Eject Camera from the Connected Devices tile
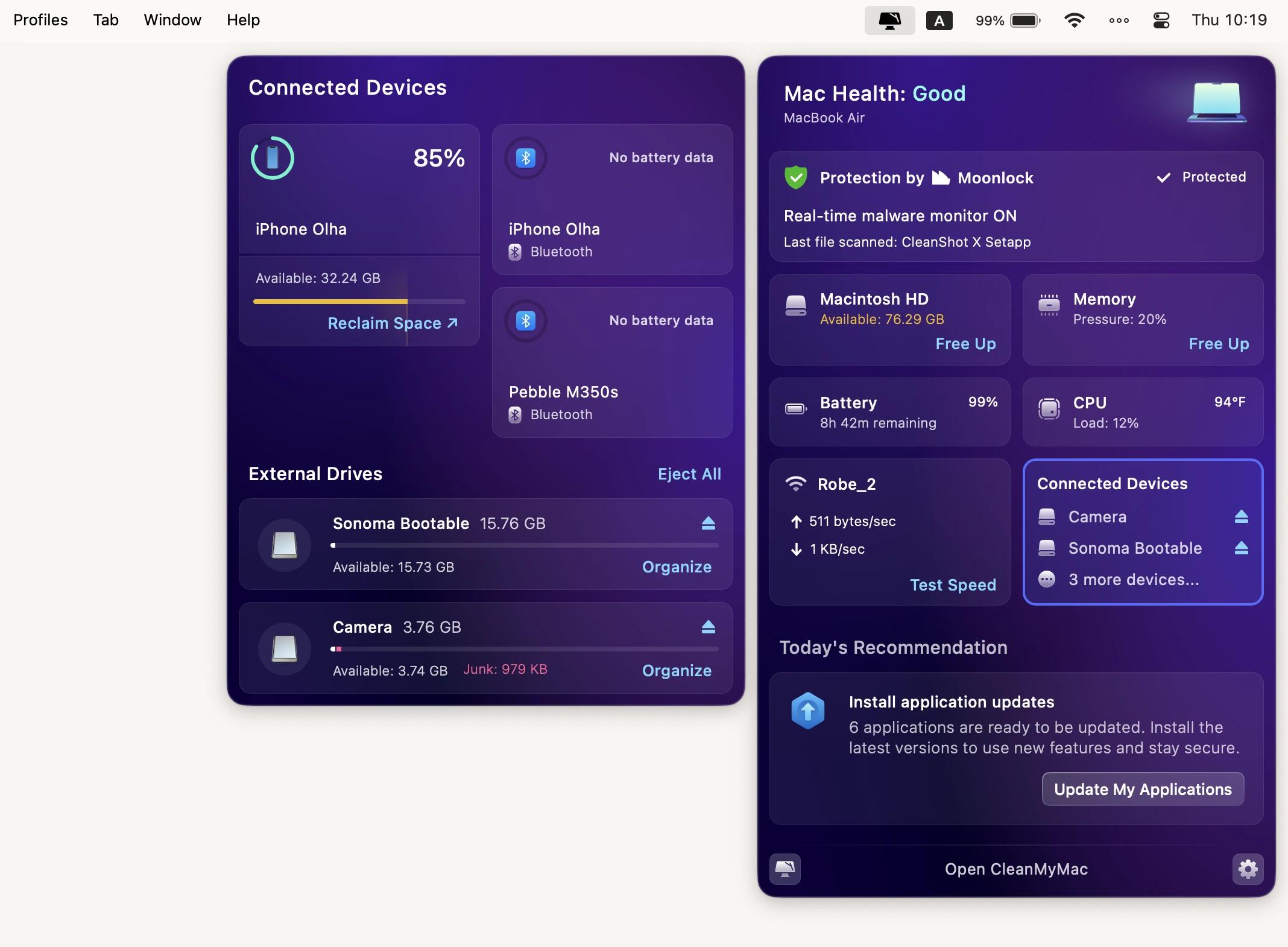Image resolution: width=1288 pixels, height=947 pixels. [1241, 516]
